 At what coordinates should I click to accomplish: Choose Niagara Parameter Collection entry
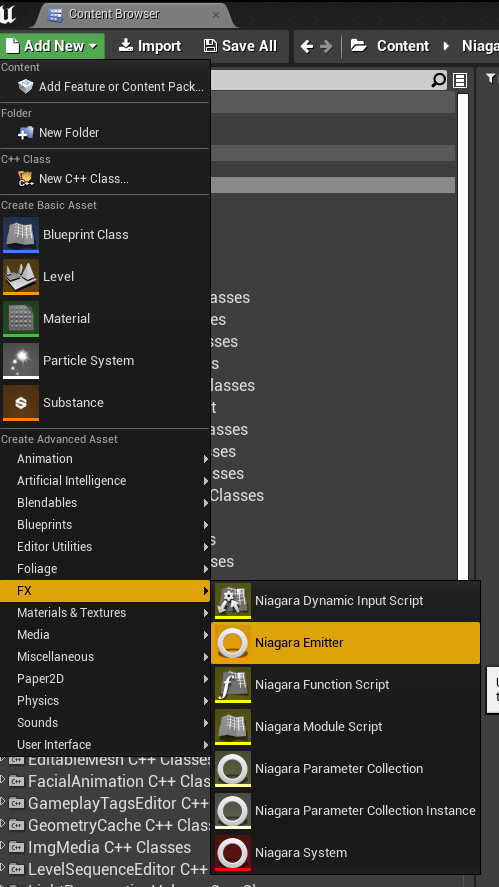point(346,769)
